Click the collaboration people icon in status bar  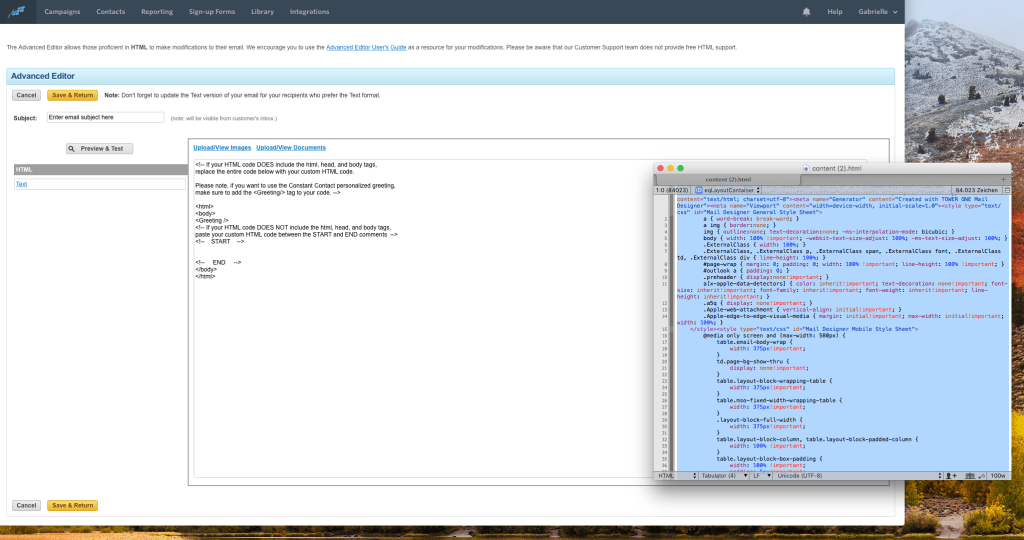coord(970,476)
